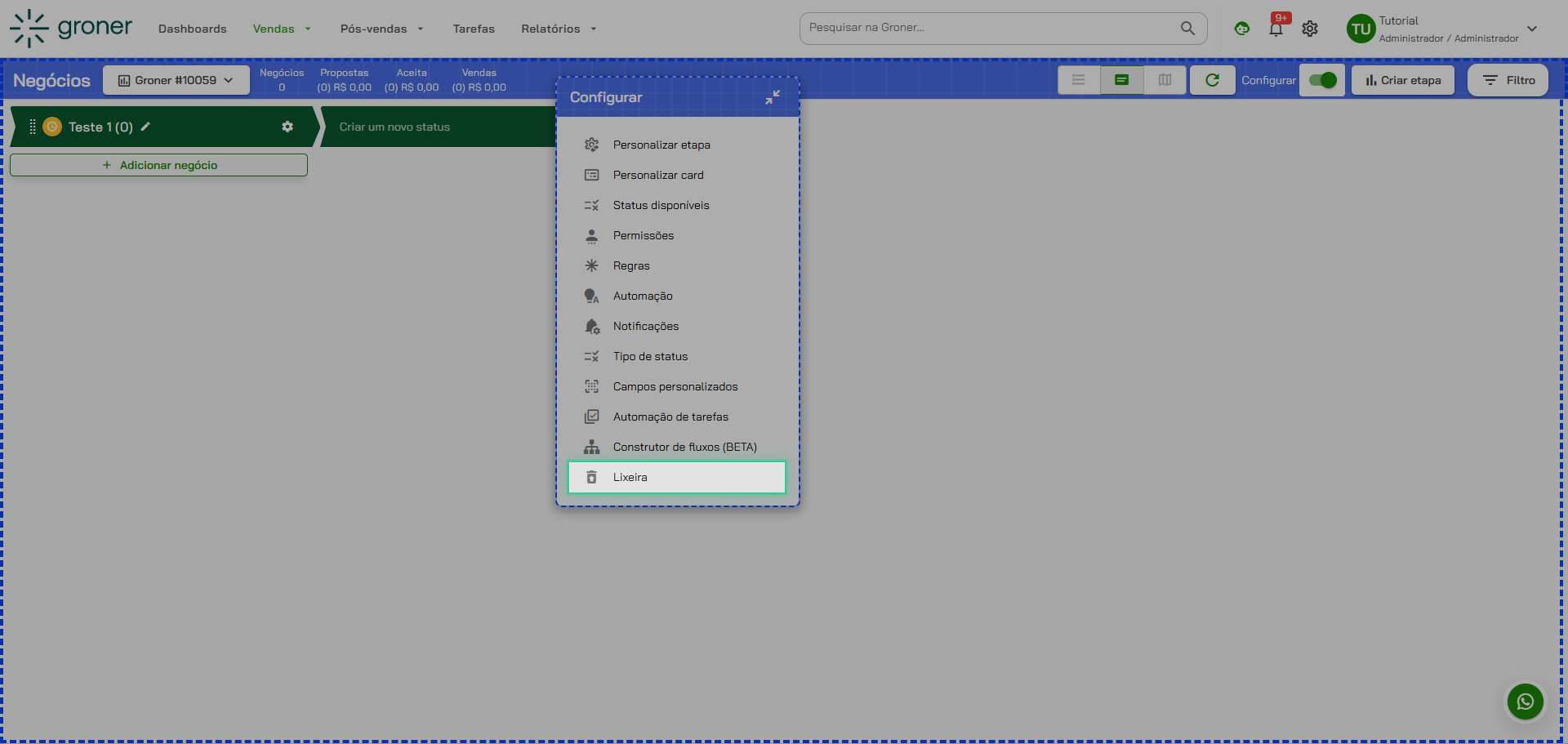Click Adicionar negócio button
The image size is (1568, 744).
tap(159, 165)
